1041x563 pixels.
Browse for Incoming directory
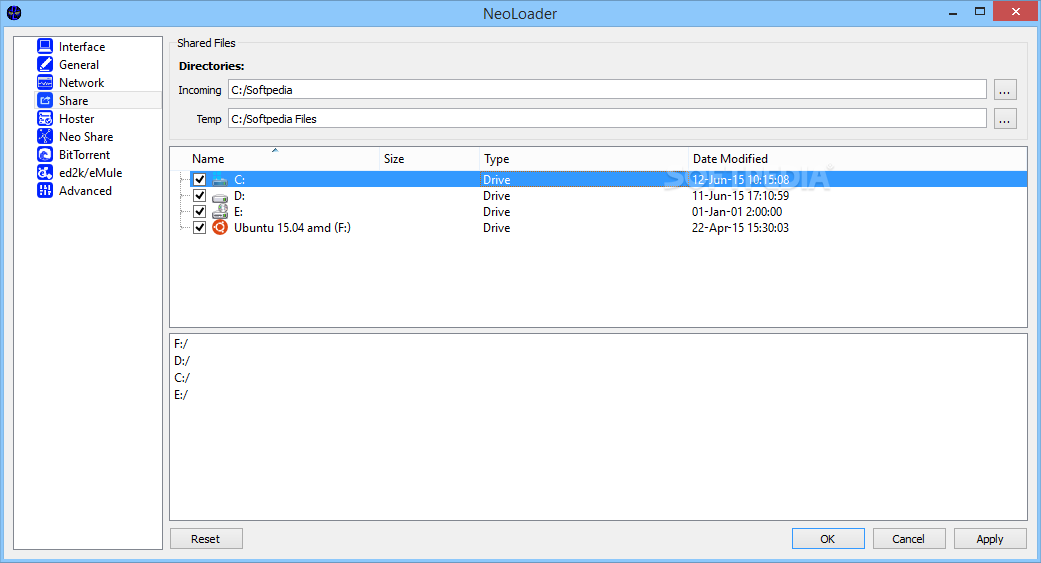coord(1004,90)
